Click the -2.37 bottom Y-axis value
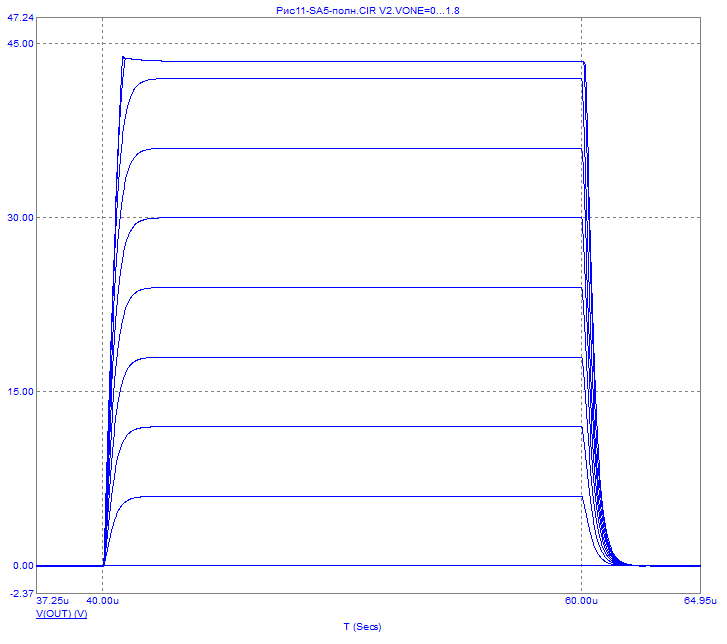The image size is (727, 644). [22, 593]
